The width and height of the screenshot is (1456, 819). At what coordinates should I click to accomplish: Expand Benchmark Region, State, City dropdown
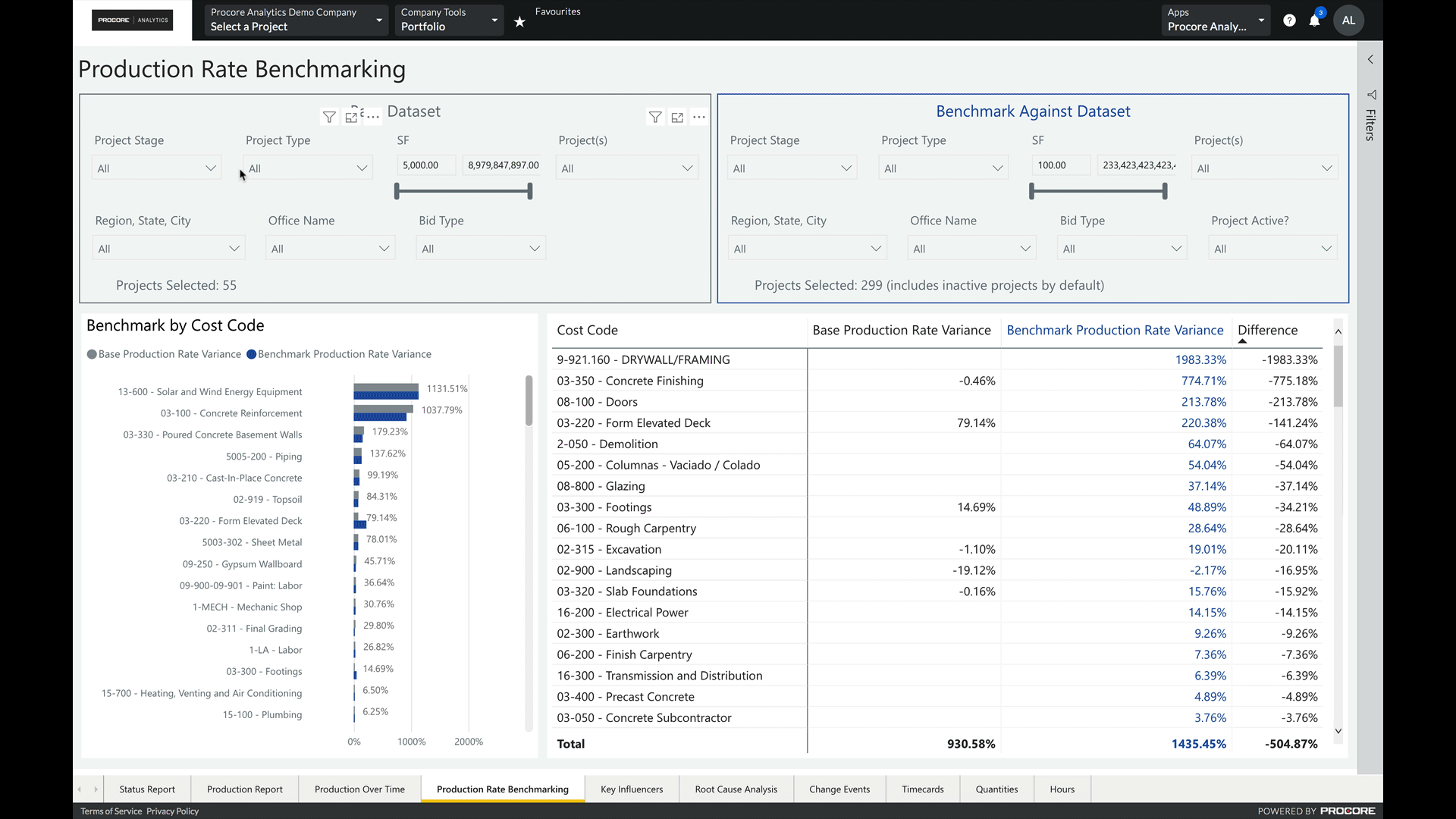click(x=808, y=249)
